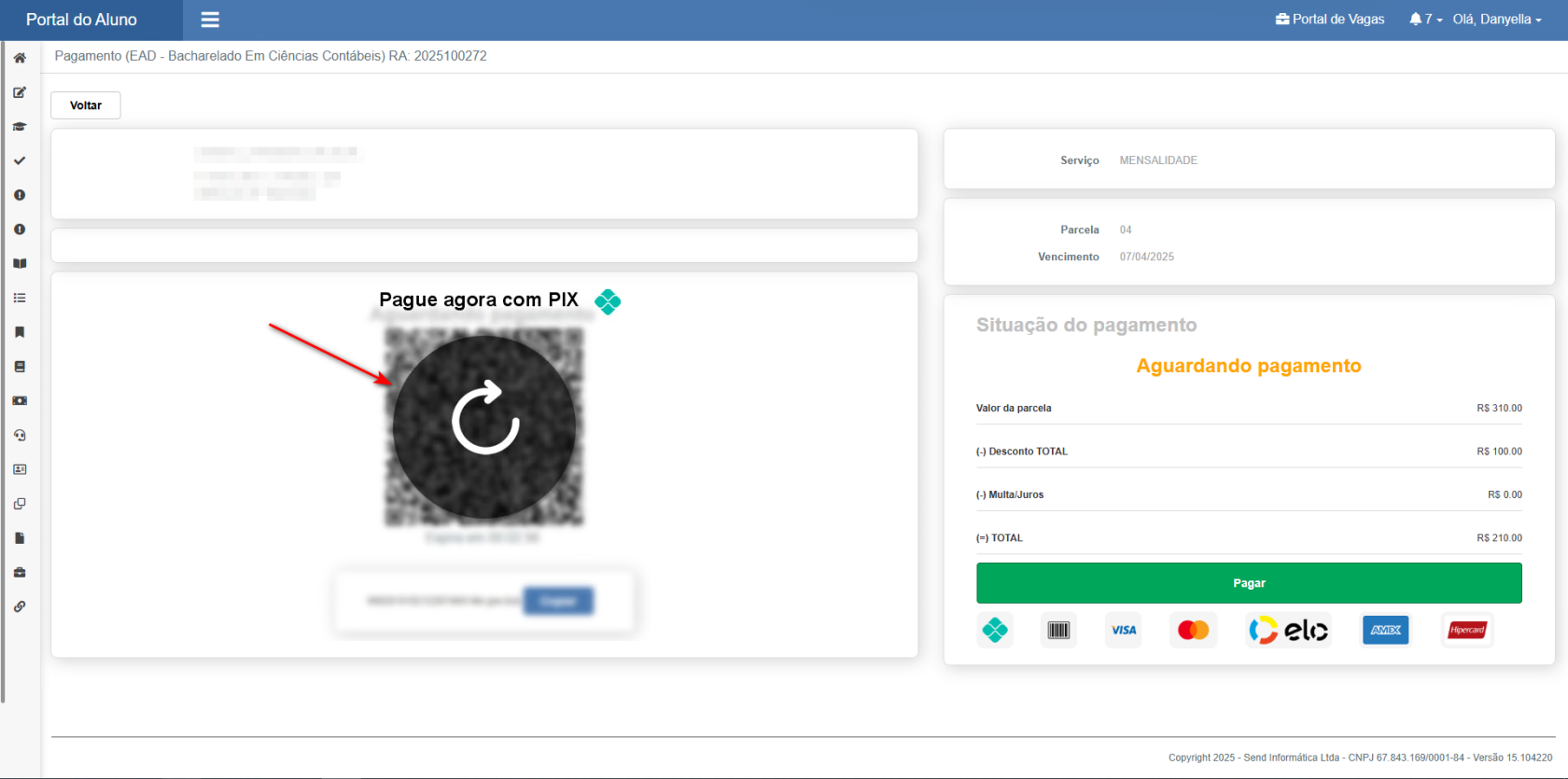Screen dimensions: 1568x779
Task: Click the 'Valor da parcela' label
Action: coord(1014,408)
